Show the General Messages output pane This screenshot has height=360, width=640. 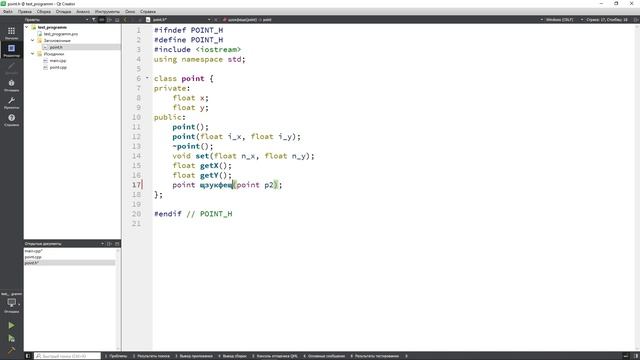324,356
